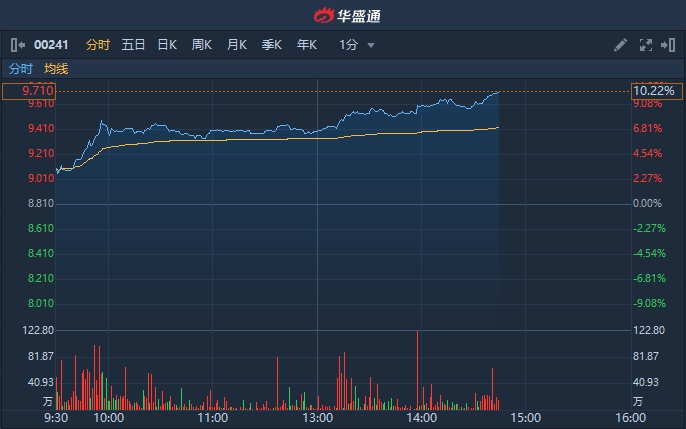
Task: Toggle the 分时 line legend
Action: click(21, 69)
